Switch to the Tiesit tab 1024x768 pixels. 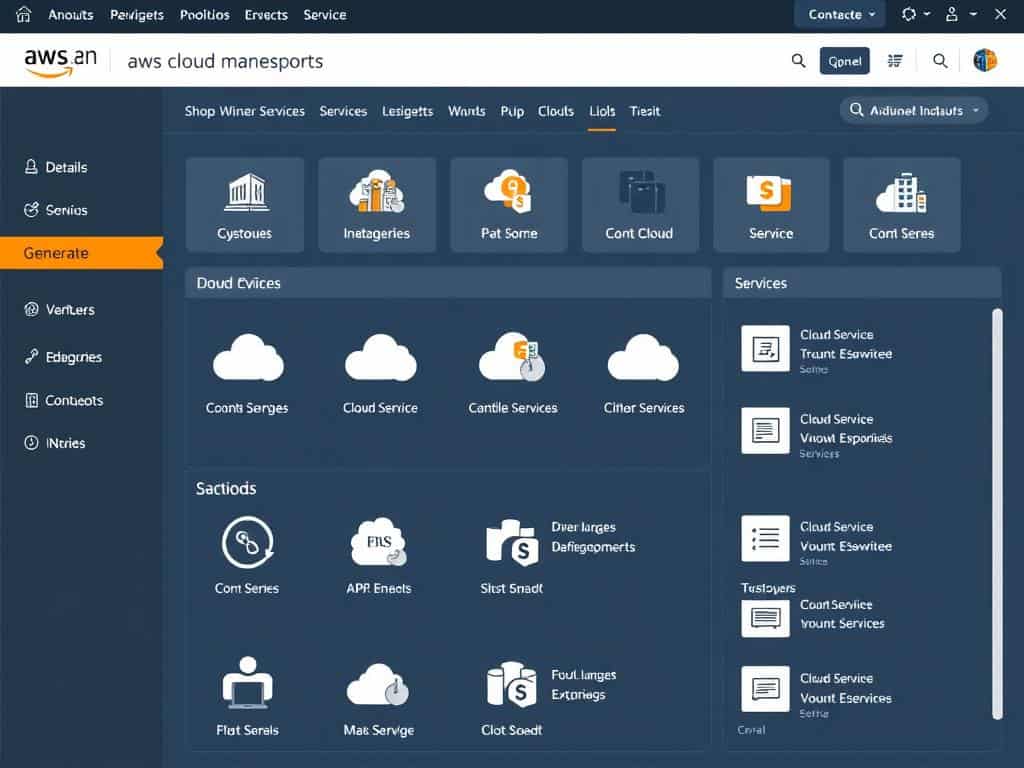point(645,111)
